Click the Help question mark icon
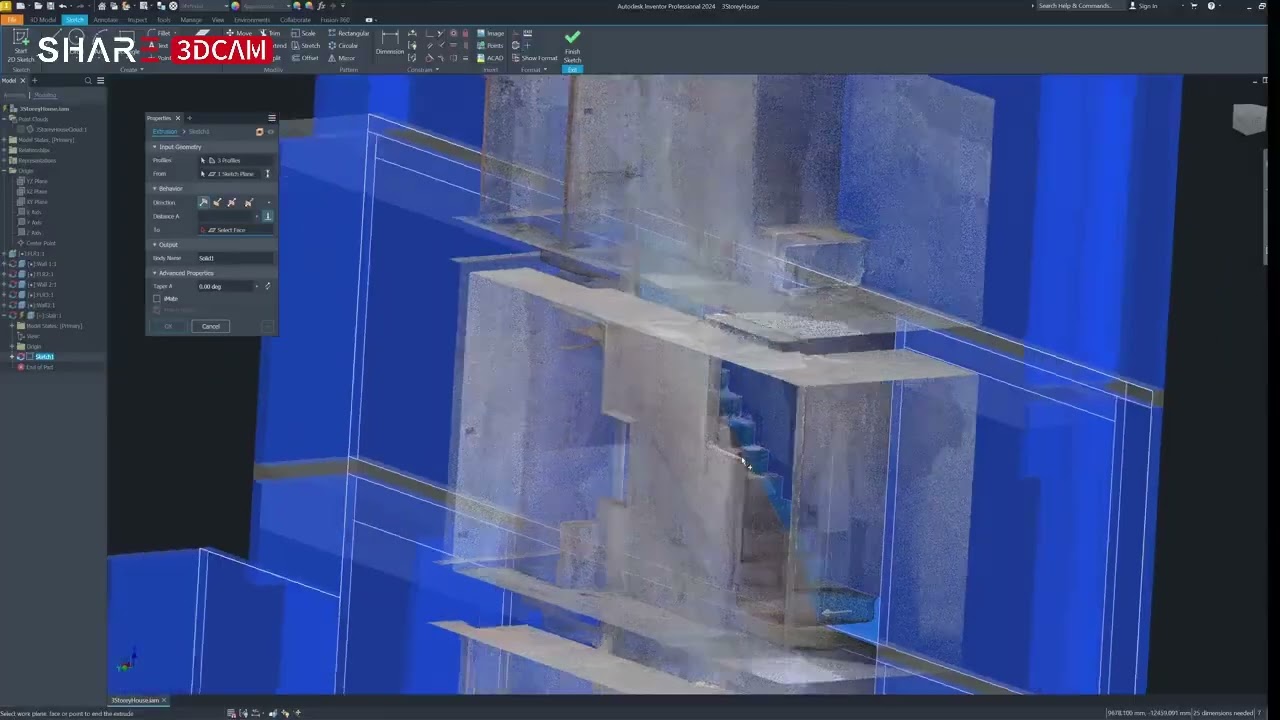 click(x=1211, y=6)
